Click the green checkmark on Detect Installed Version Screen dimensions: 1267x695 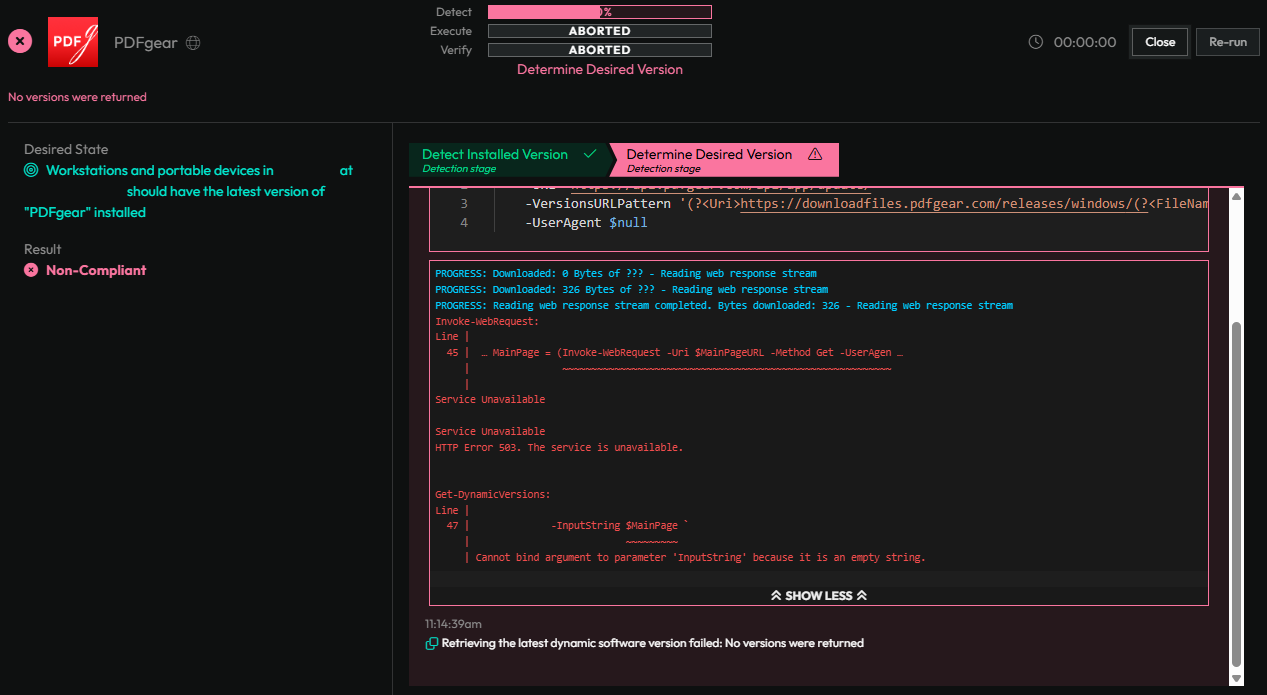click(590, 154)
